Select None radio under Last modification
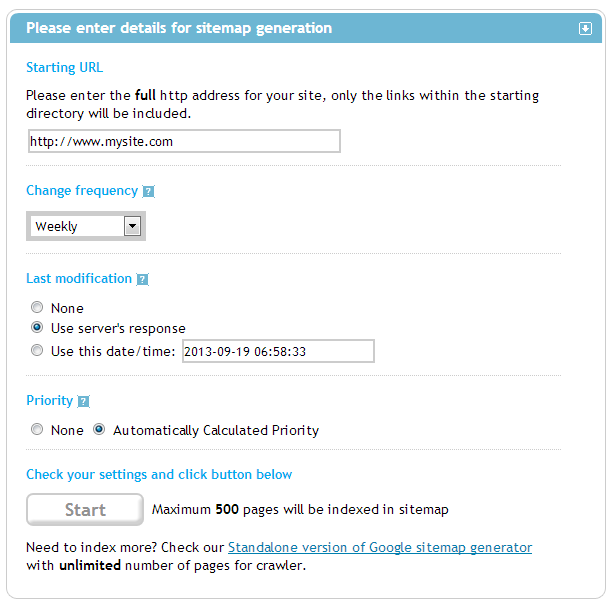Viewport: 612px width, 605px height. coord(37,307)
